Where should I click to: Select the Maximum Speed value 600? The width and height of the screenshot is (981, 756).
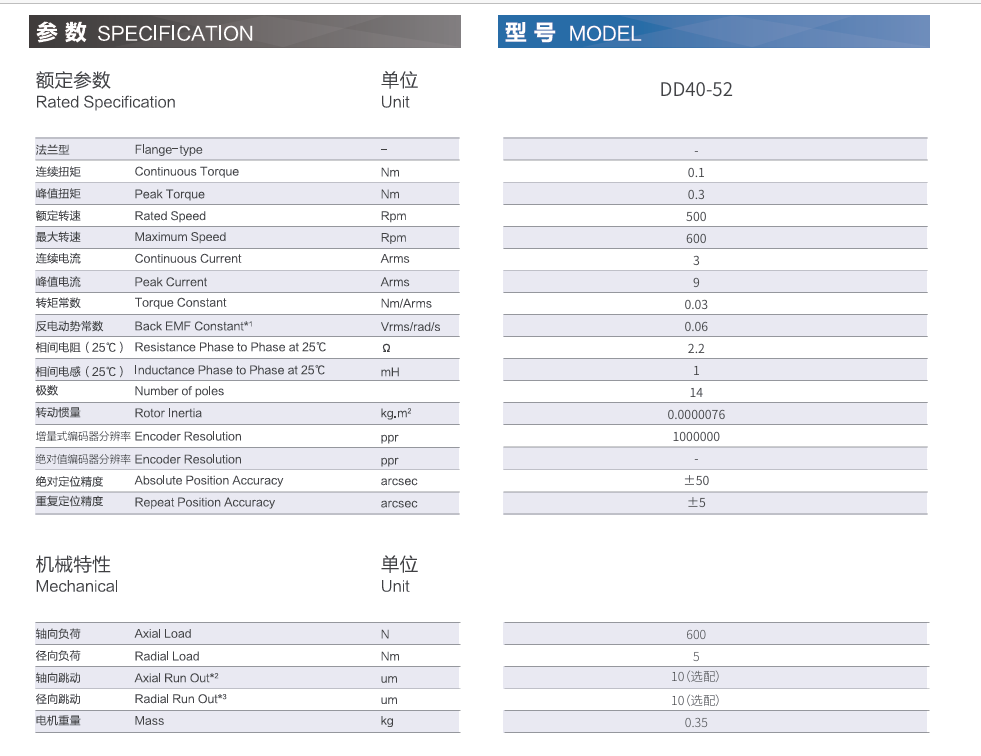(x=696, y=238)
